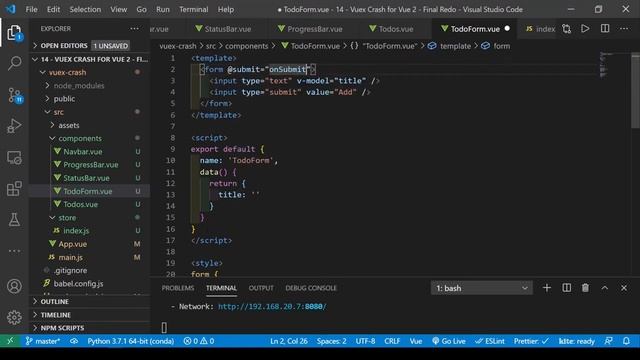640x360 pixels.
Task: Open the Source Control view icon
Action: pos(15,95)
